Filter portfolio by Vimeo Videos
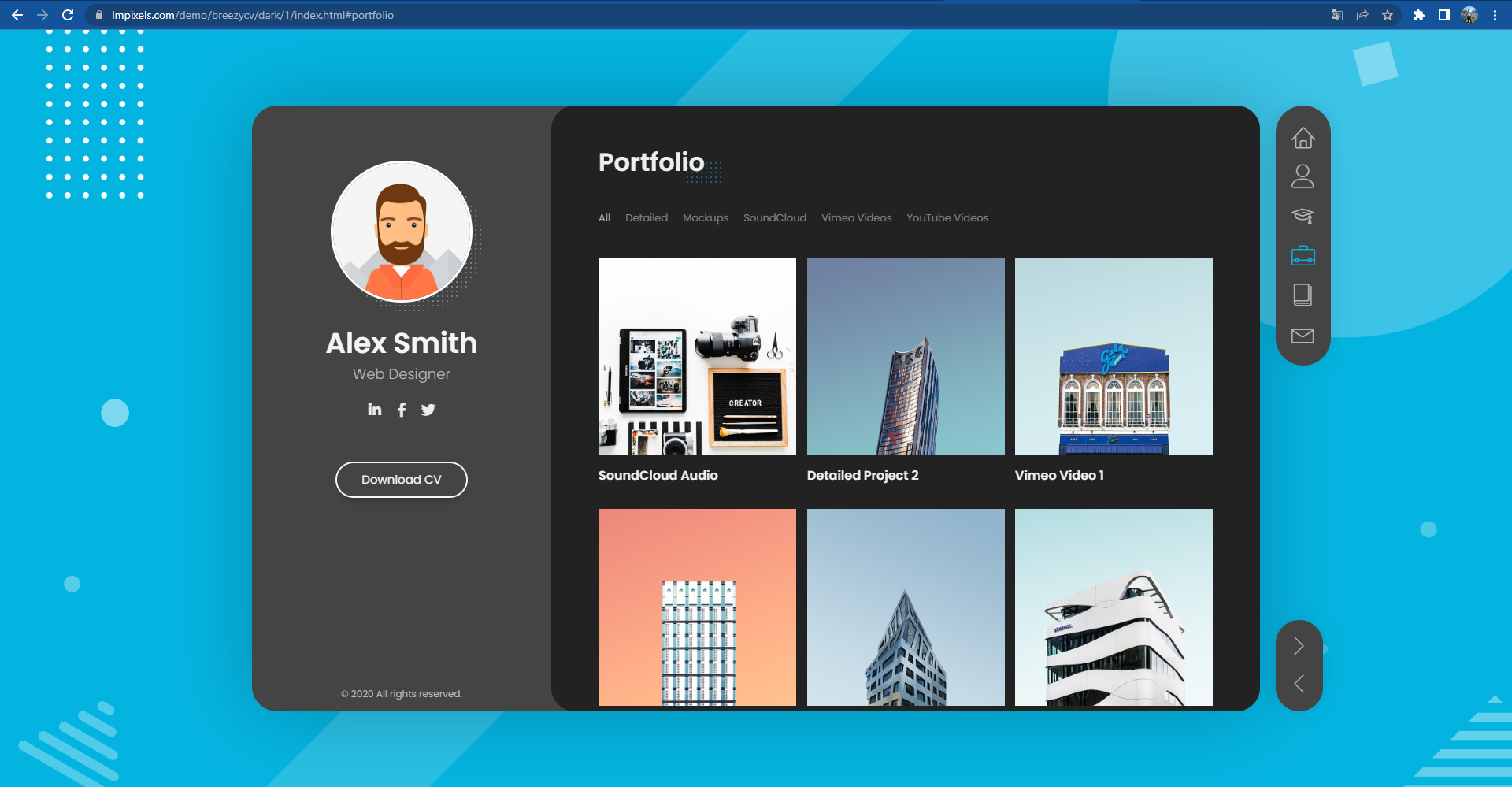This screenshot has width=1512, height=787. click(857, 217)
